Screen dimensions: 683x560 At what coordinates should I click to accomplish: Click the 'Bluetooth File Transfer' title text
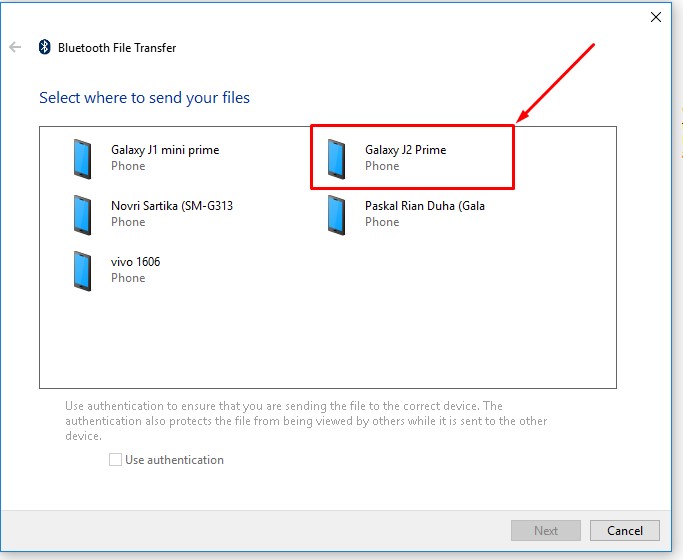coord(117,47)
